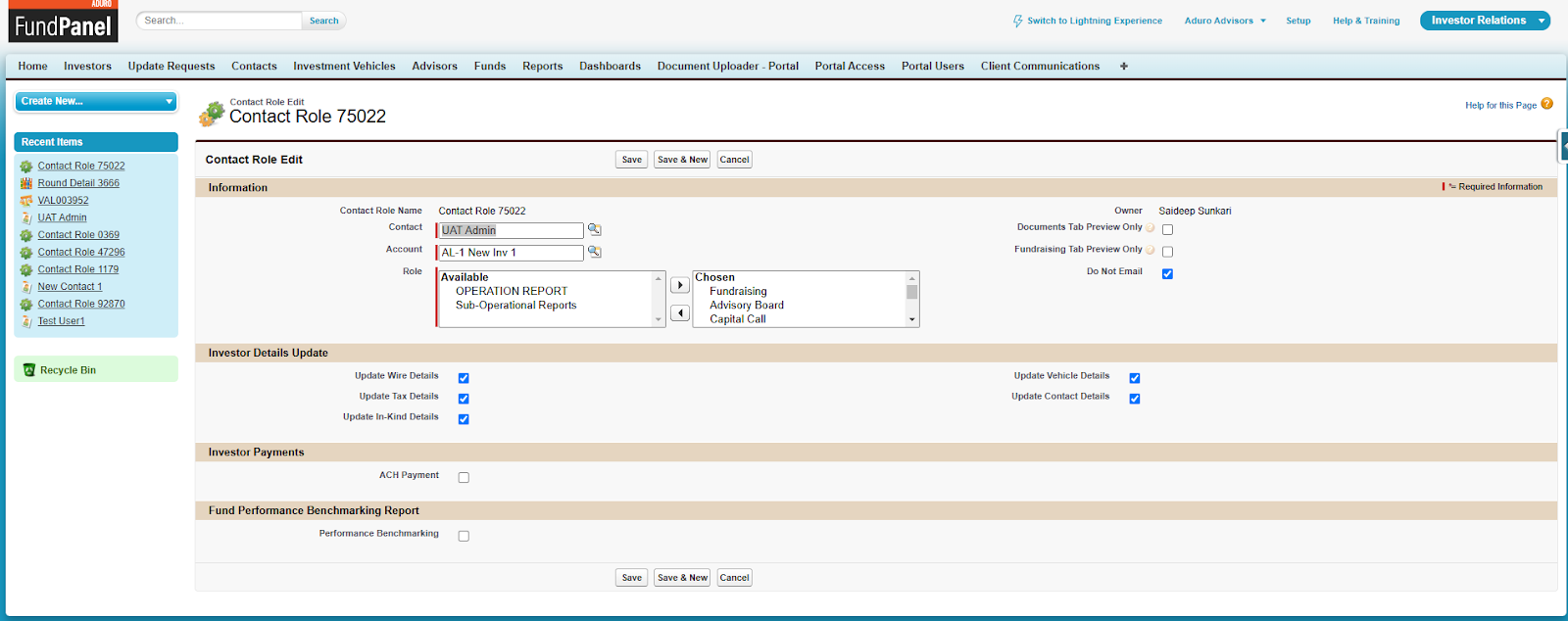Viewport: 1568px width, 621px height.
Task: Uncheck Update Wire Details checkbox
Action: tap(464, 378)
